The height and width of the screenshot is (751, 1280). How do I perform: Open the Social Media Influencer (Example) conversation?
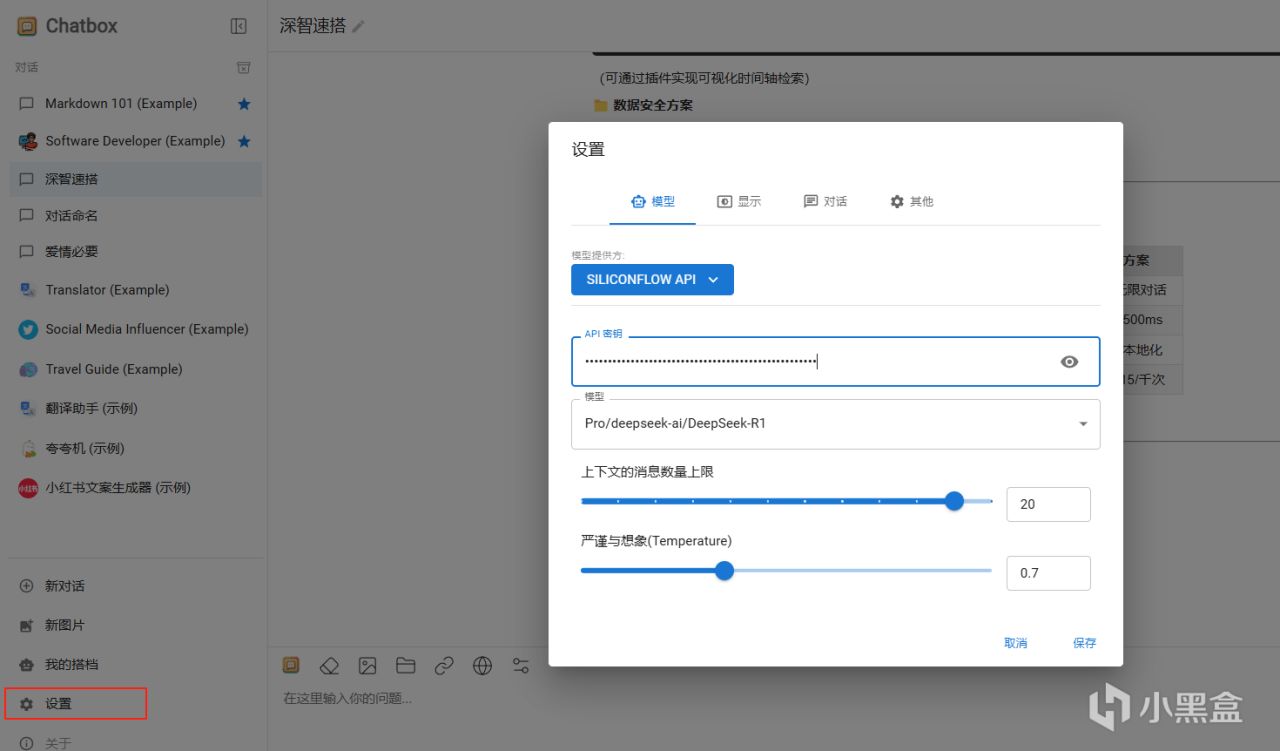click(x=134, y=329)
